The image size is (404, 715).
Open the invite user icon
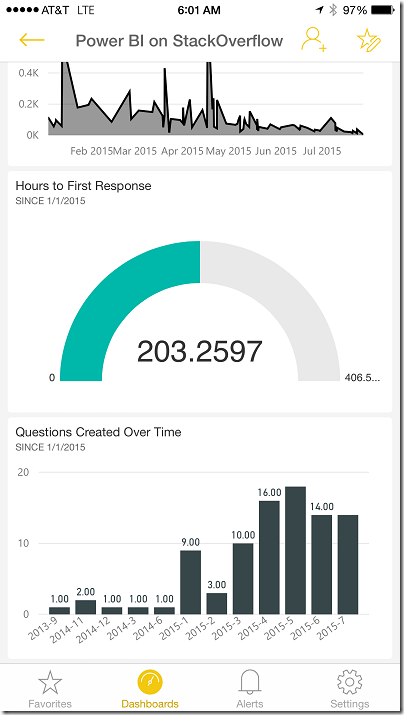pos(314,40)
